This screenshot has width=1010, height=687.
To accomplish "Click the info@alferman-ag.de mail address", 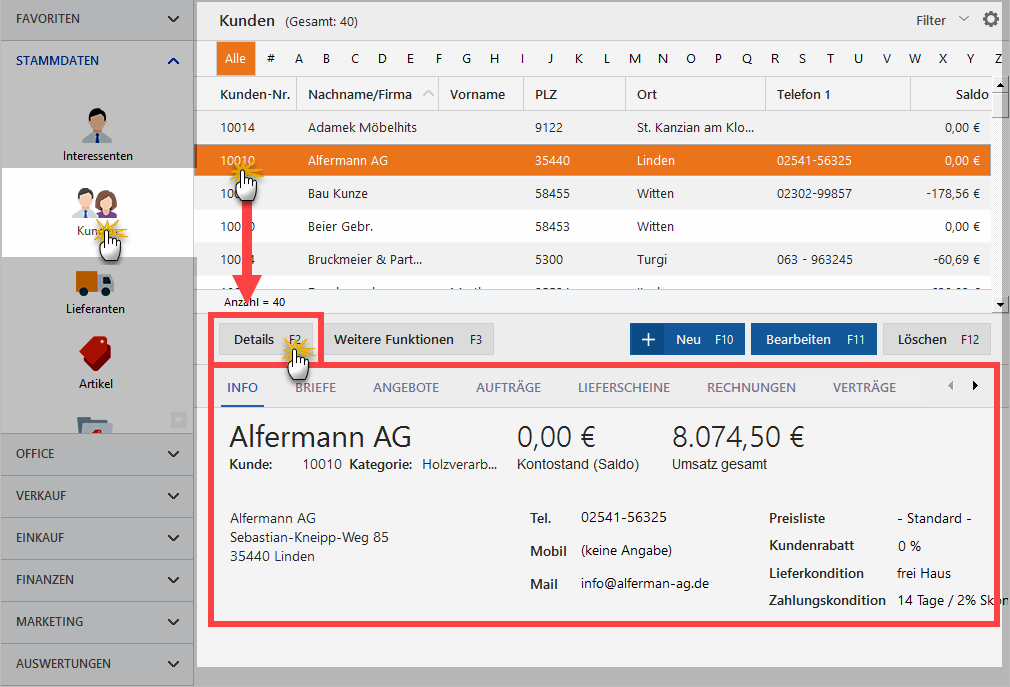I will pos(645,583).
